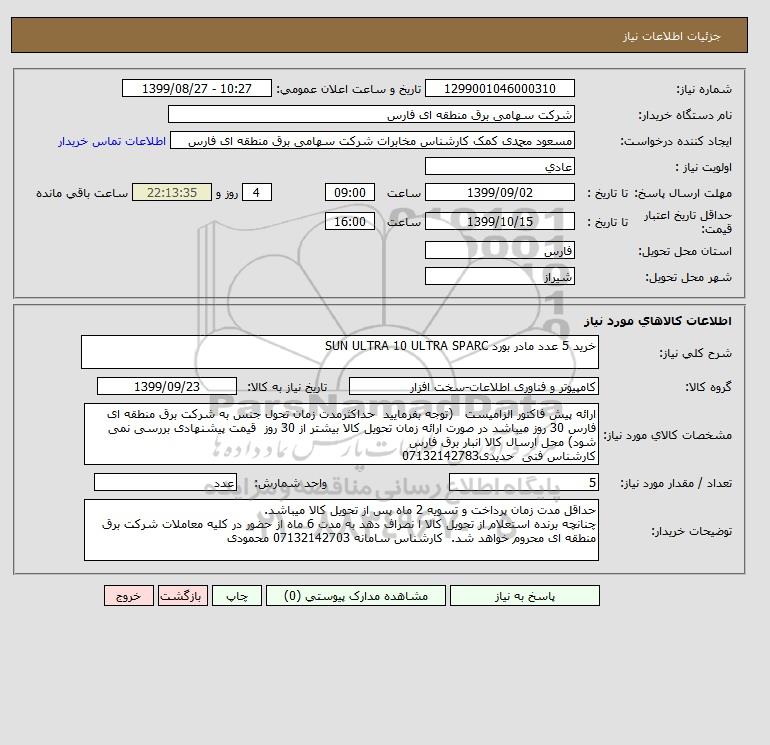Click the price validity date 1399/10/15
Image resolution: width=770 pixels, height=745 pixels.
coord(499,221)
